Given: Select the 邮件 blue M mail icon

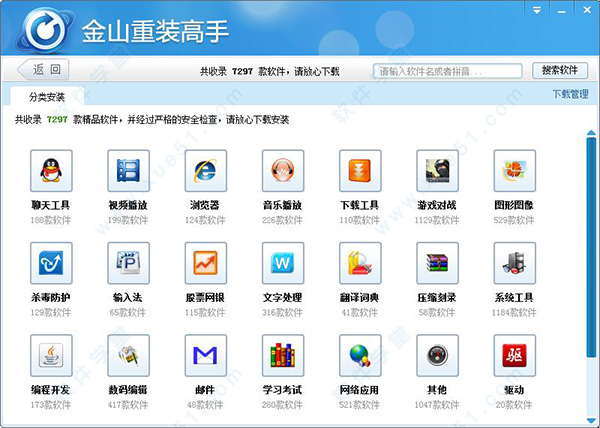Looking at the screenshot, I should (x=206, y=356).
